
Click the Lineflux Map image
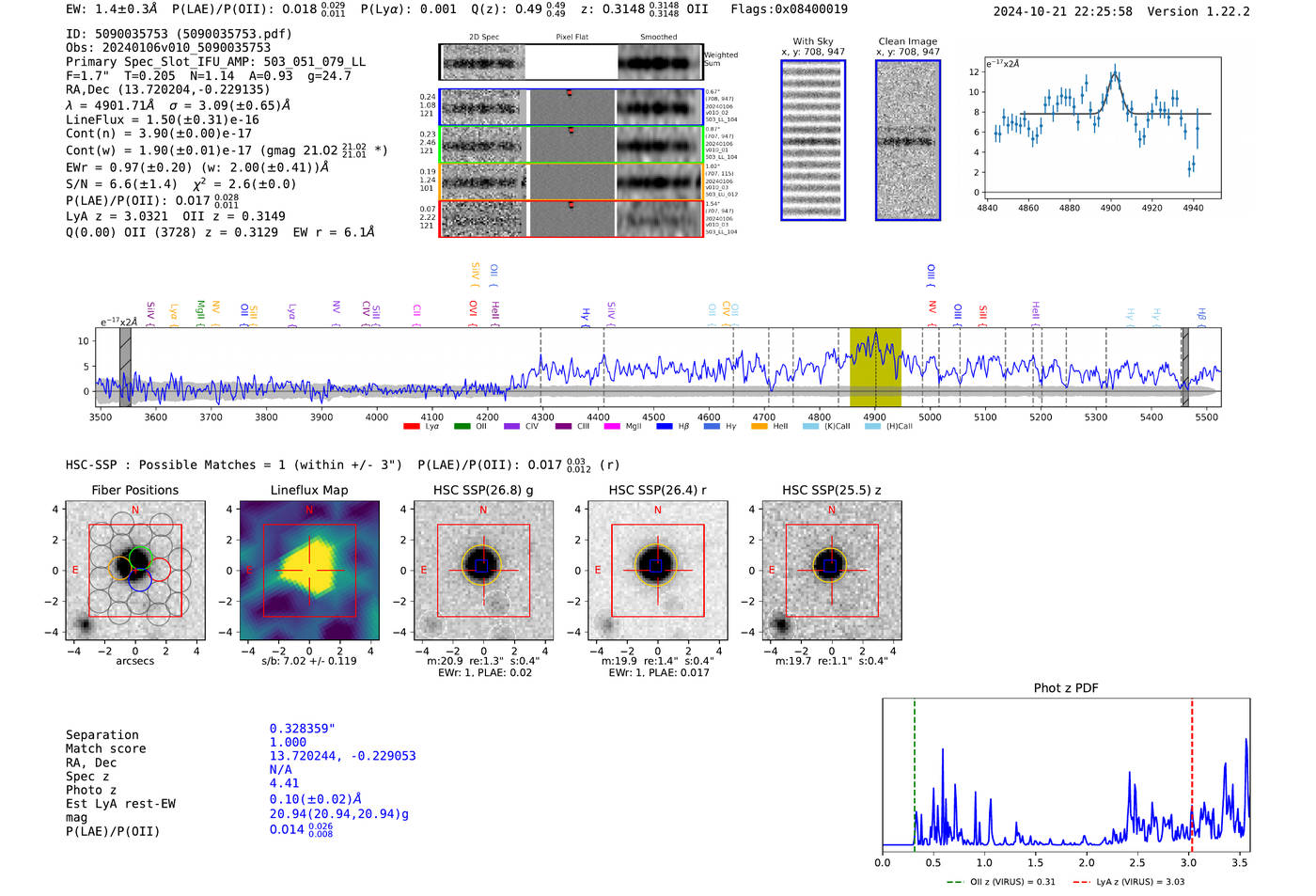pos(309,571)
